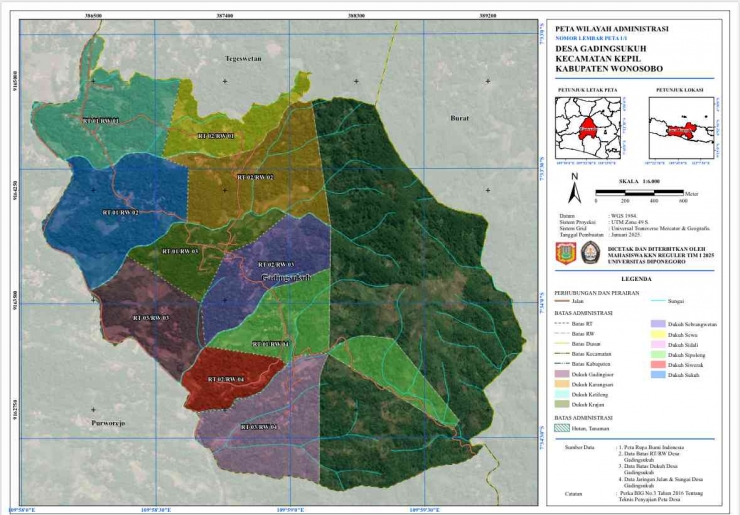
Task: Click the Dukuh Siwerak red swatch
Action: coord(657,367)
